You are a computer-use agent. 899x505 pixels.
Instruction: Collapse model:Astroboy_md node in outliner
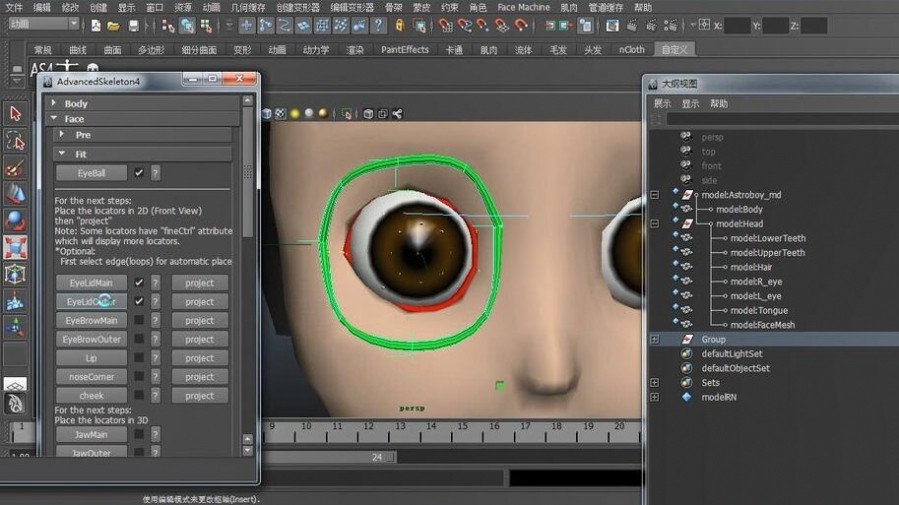(654, 195)
